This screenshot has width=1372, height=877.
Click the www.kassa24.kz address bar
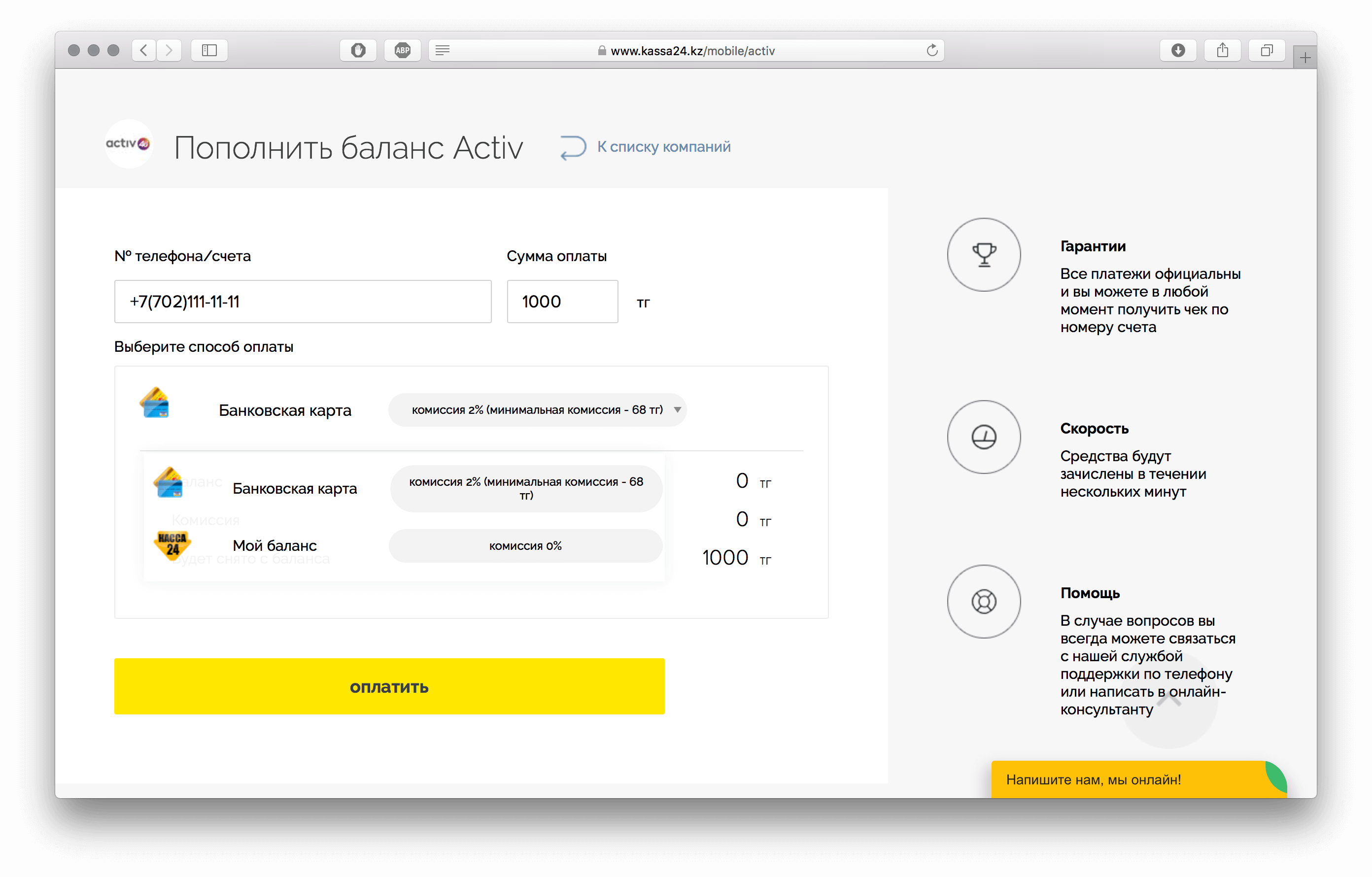(686, 50)
